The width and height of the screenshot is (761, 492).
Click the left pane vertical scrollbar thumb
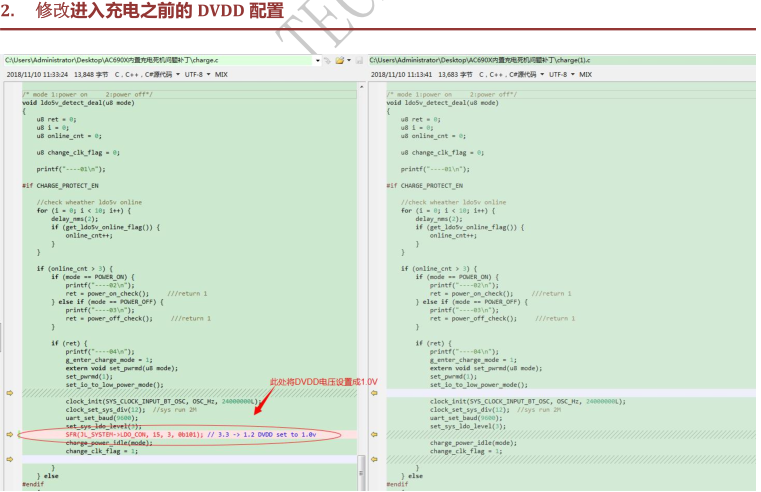[x=361, y=472]
